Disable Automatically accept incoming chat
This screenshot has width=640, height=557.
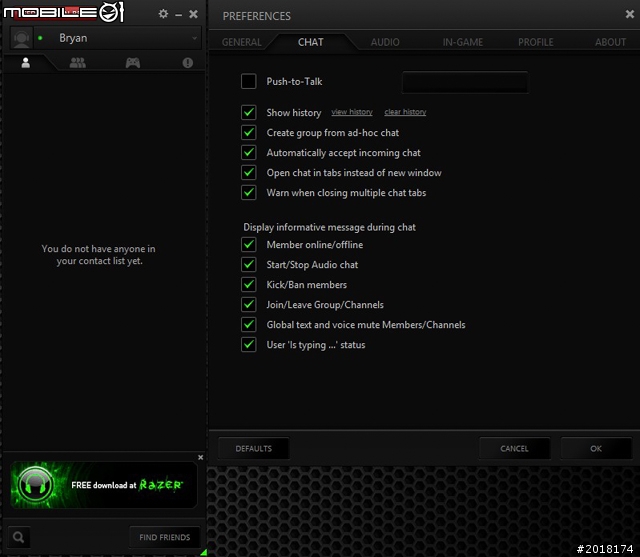click(249, 152)
